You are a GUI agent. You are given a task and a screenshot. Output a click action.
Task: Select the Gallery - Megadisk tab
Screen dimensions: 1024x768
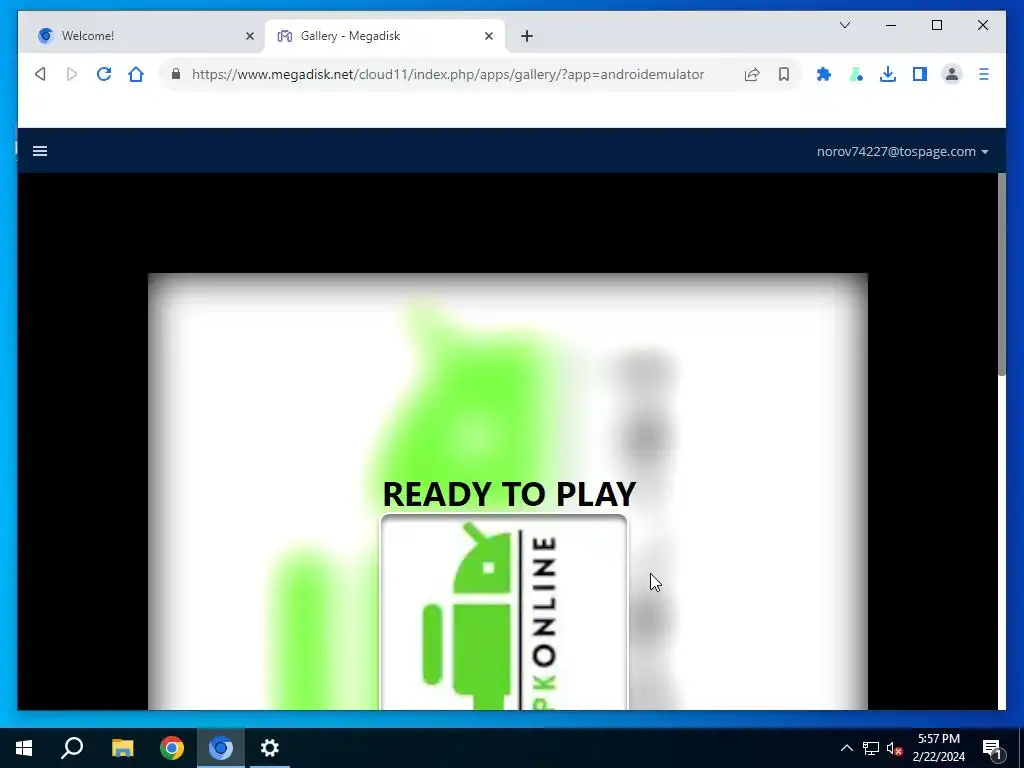[385, 36]
